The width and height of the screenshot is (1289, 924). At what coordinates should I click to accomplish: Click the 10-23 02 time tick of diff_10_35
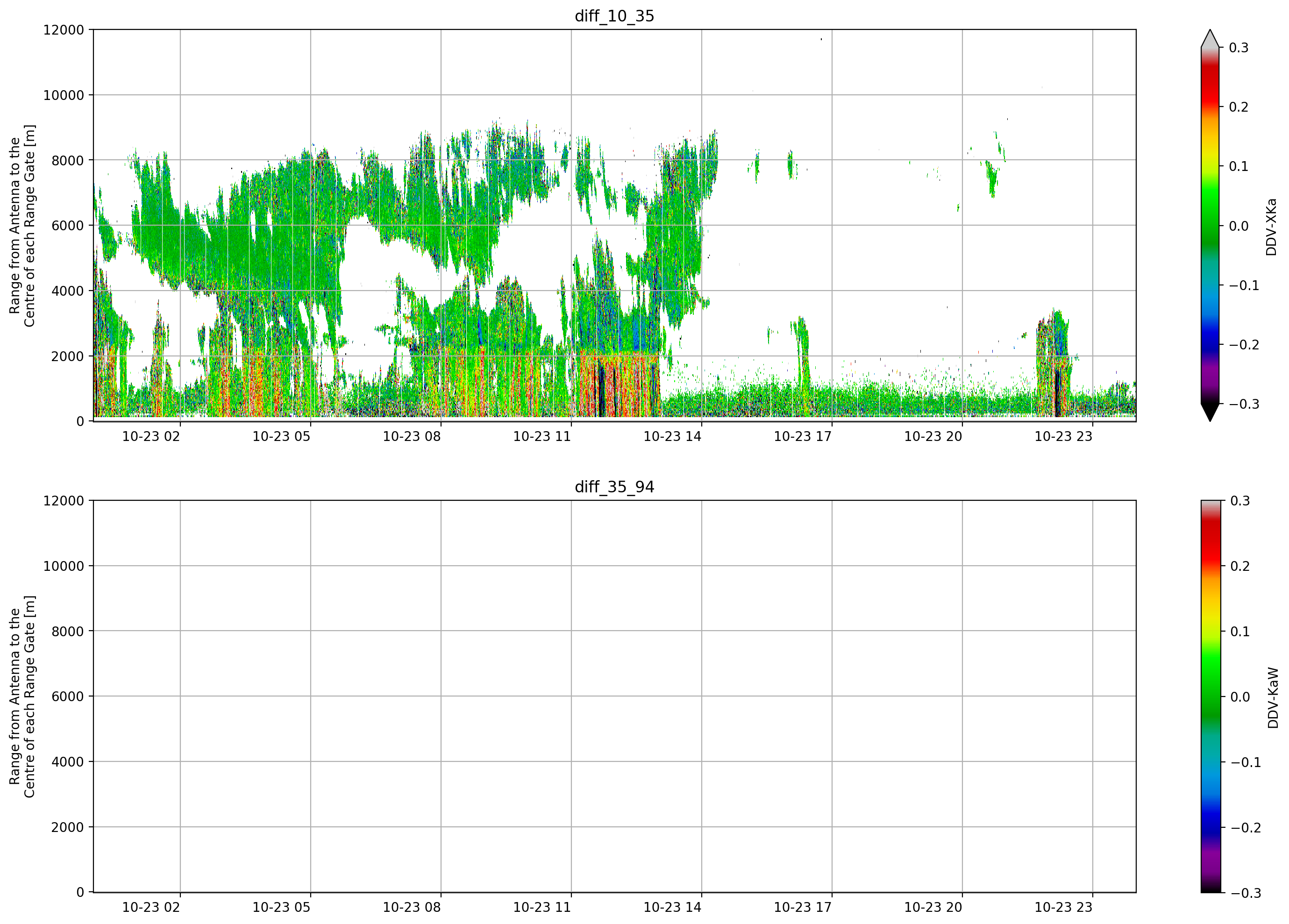coord(151,436)
